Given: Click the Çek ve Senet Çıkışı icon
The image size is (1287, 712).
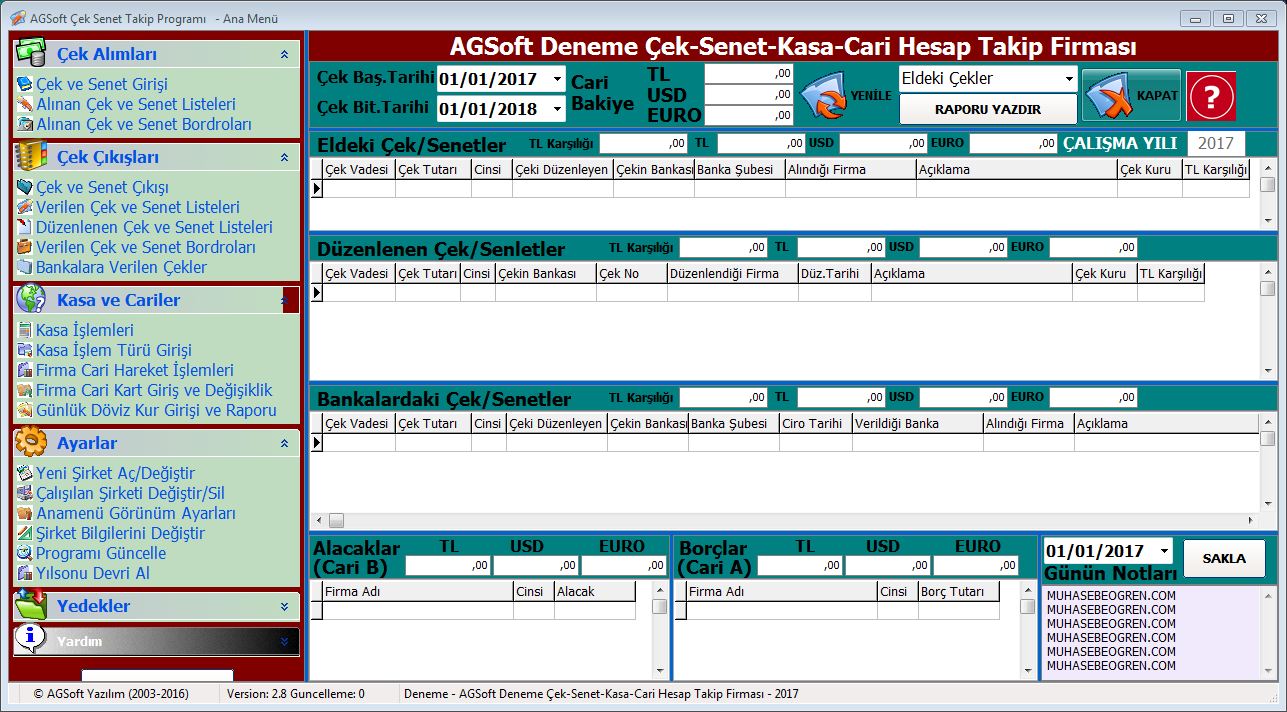Looking at the screenshot, I should coord(25,188).
